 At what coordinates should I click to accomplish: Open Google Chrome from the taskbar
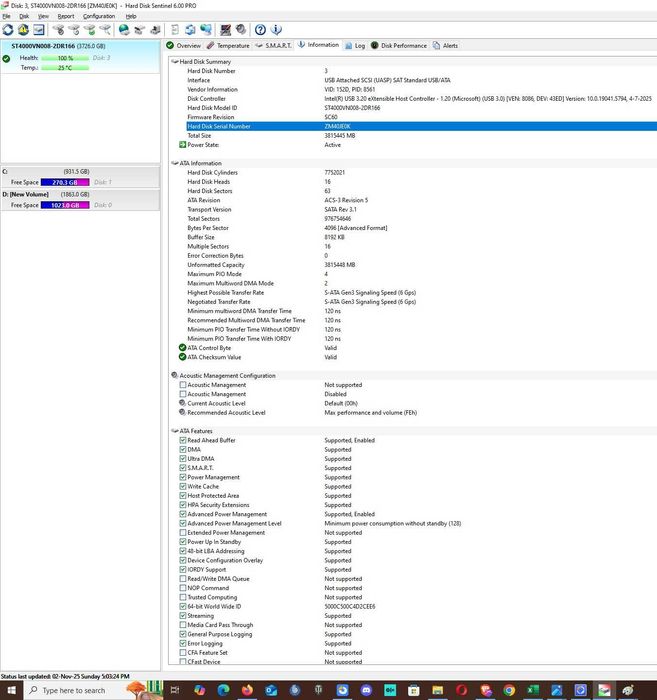tap(509, 690)
